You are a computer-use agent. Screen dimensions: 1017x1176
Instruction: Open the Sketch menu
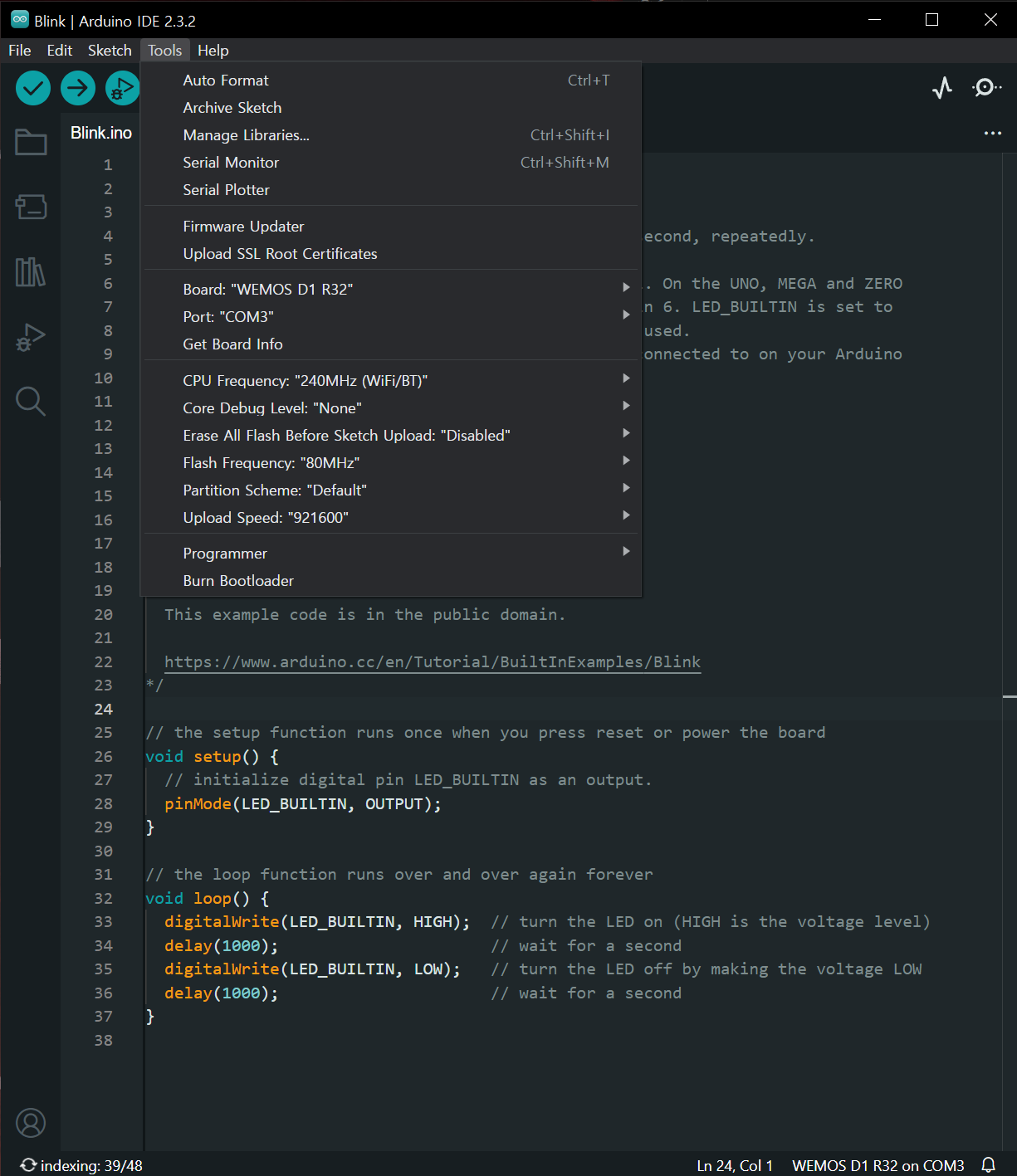[110, 51]
